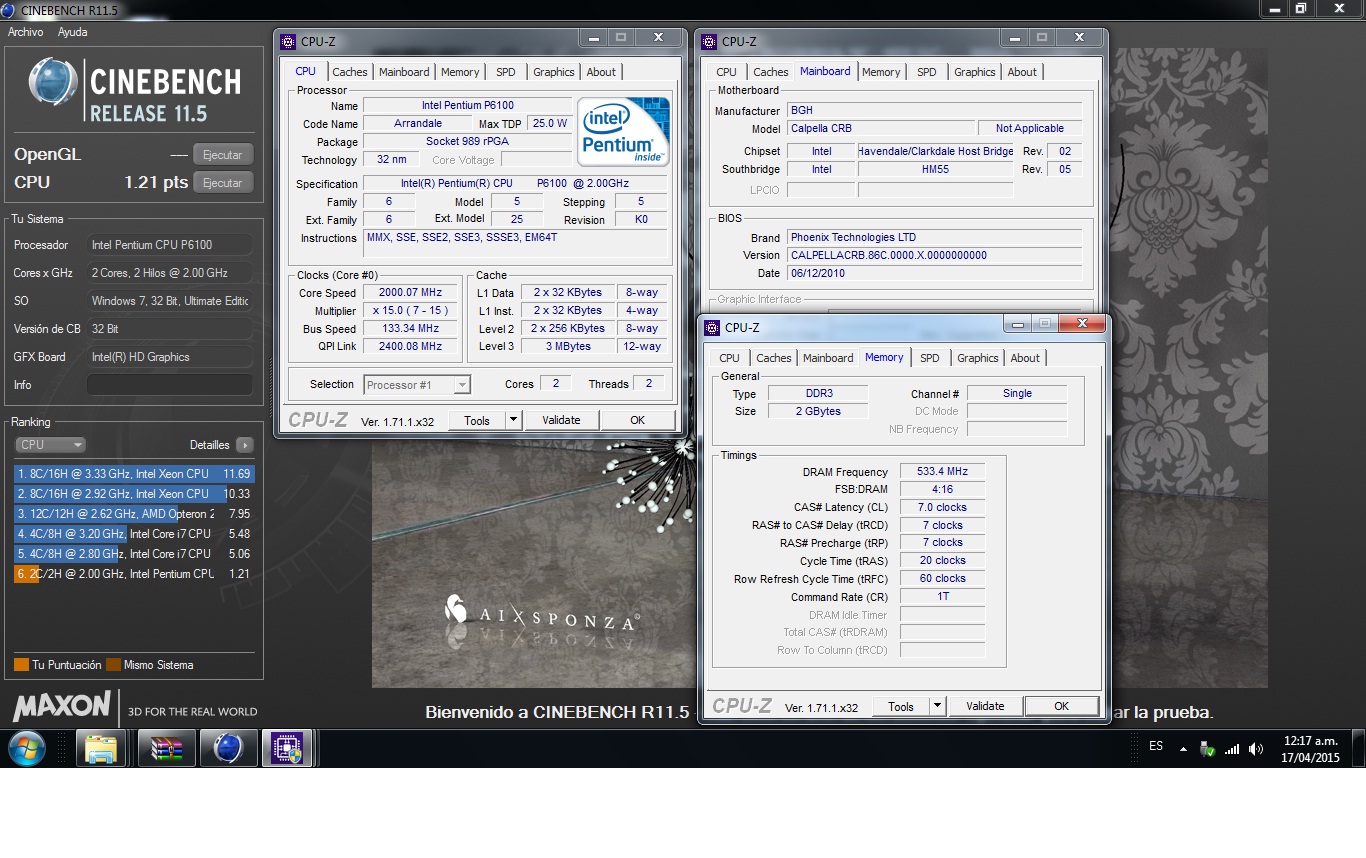Click the Calpella CRB model field

pyautogui.click(x=880, y=128)
